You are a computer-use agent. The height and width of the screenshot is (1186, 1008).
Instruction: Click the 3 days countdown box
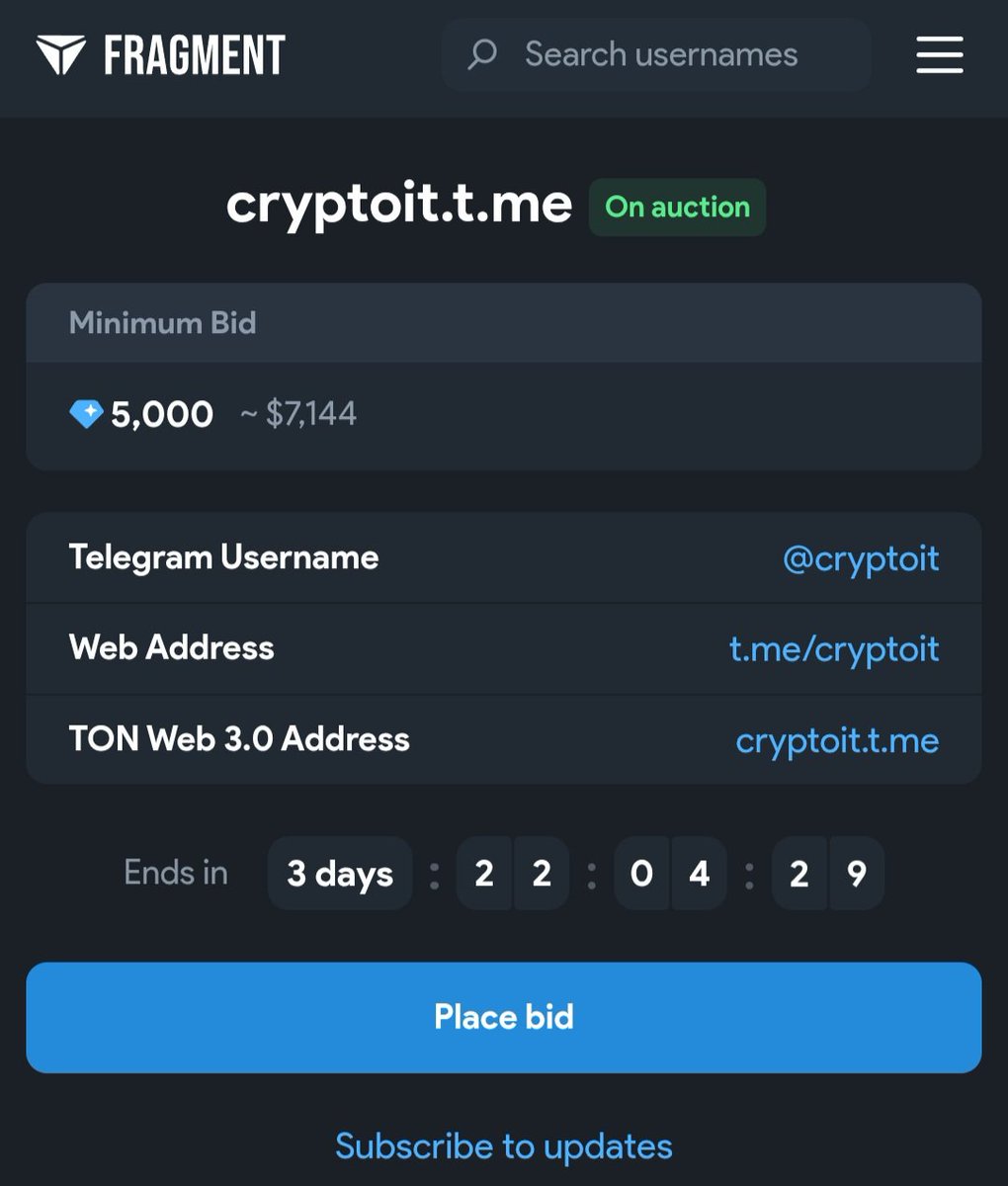coord(340,874)
